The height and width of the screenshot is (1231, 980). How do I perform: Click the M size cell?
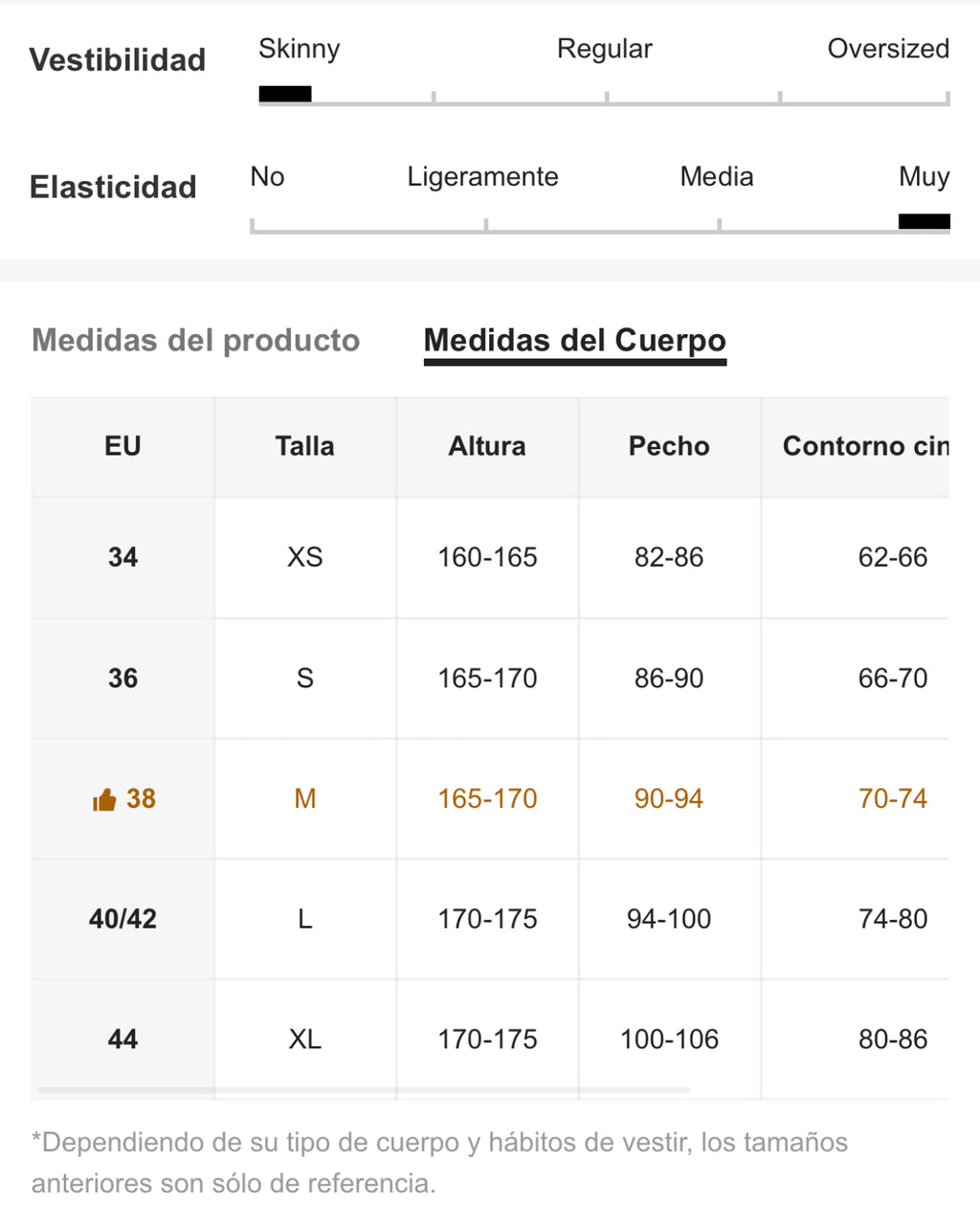click(x=305, y=798)
